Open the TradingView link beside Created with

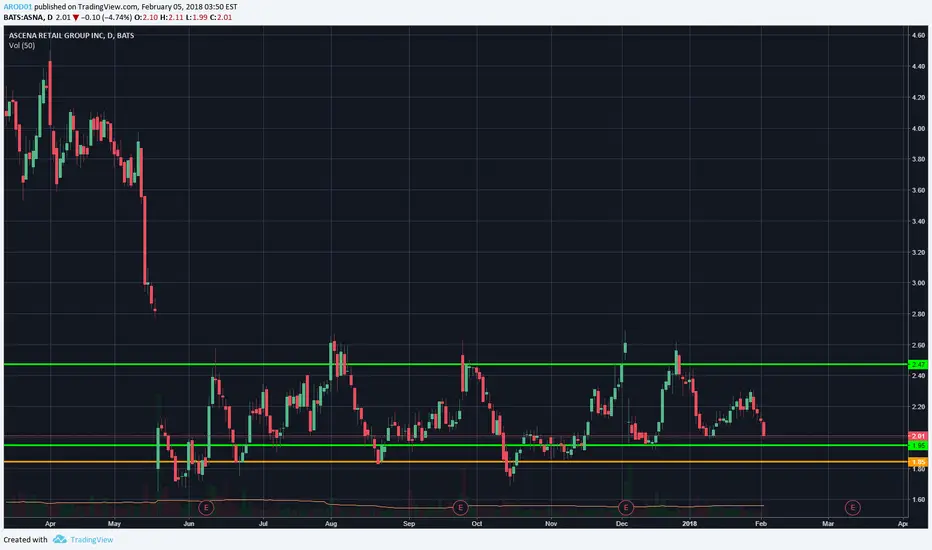click(92, 540)
